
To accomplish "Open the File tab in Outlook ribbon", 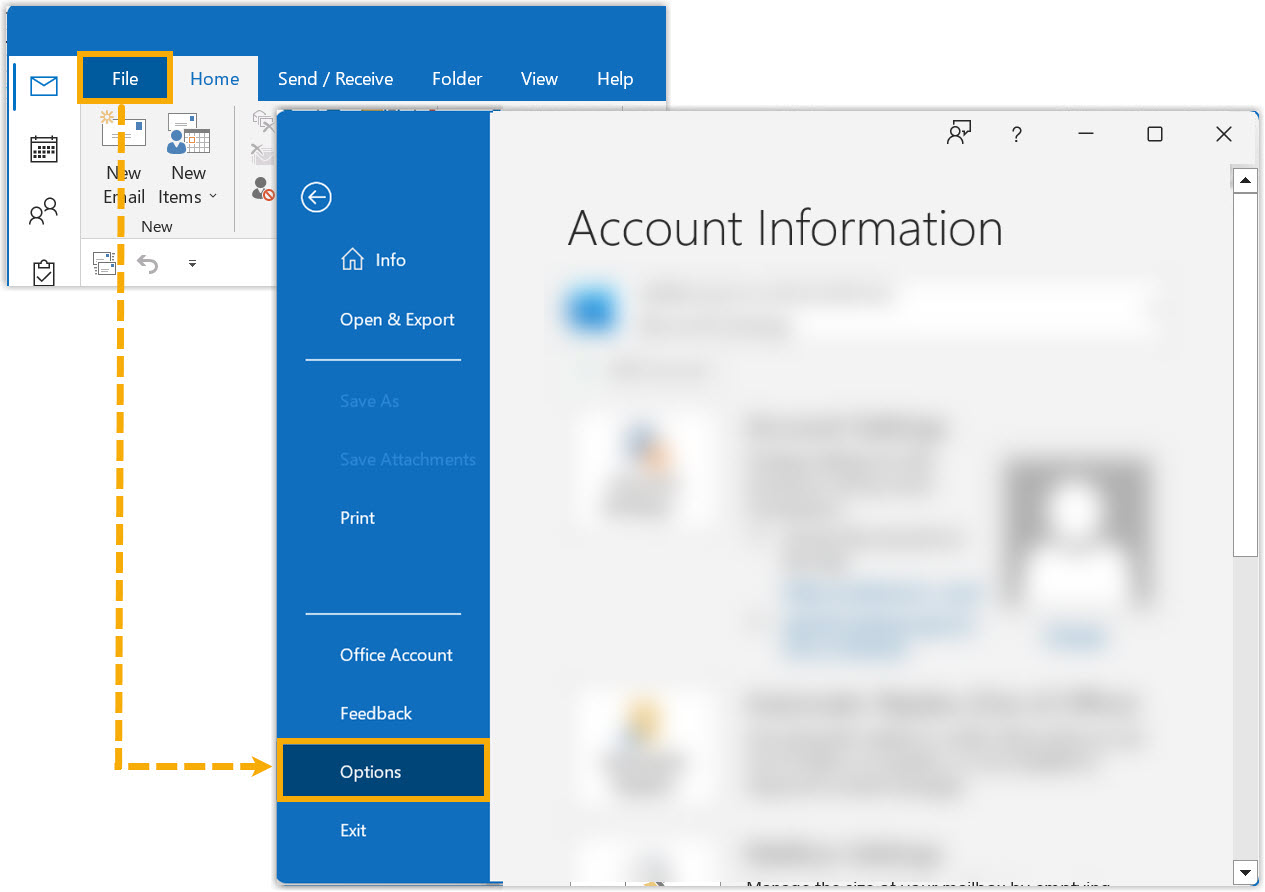I will click(125, 79).
